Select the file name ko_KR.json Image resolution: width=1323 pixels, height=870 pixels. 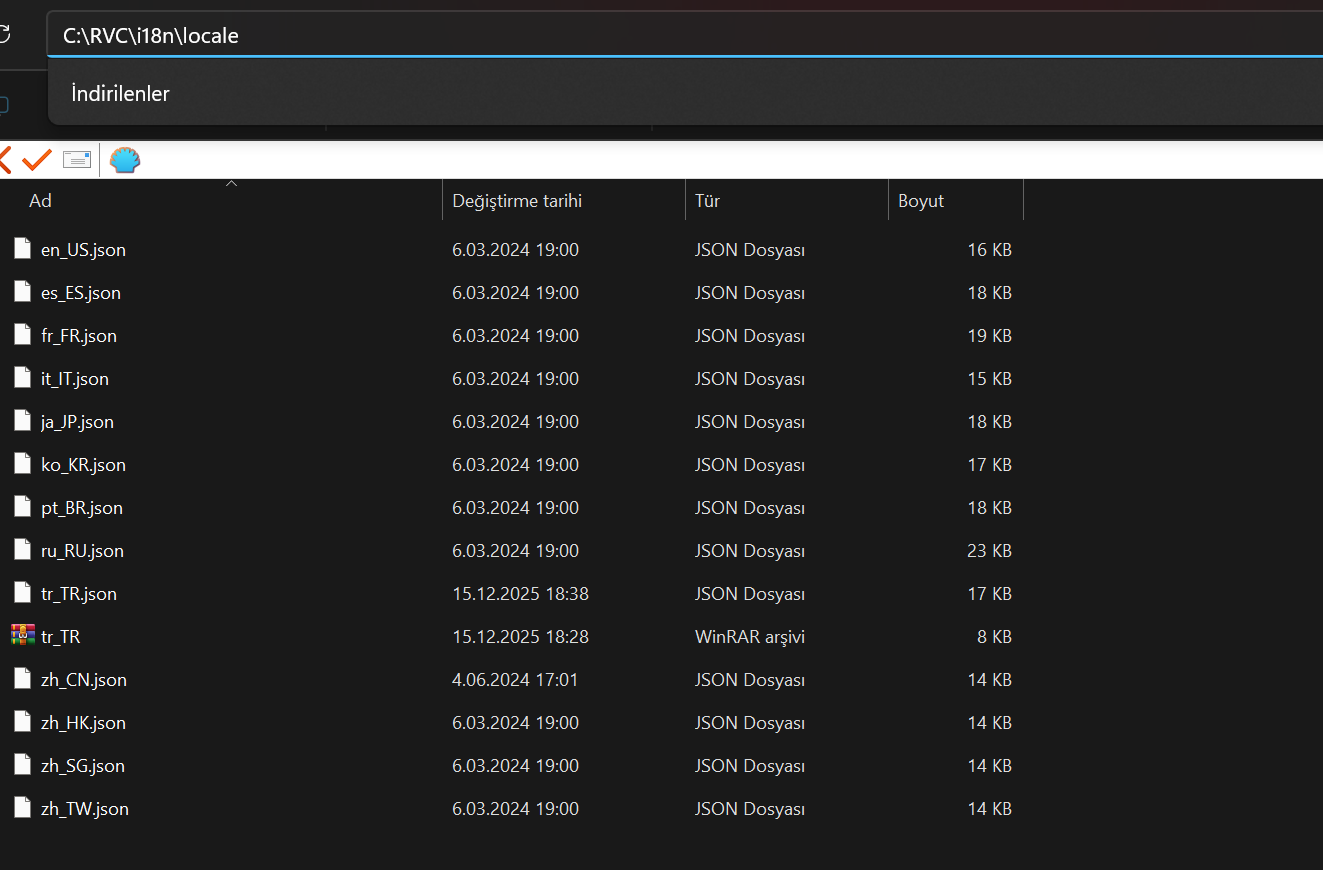83,465
